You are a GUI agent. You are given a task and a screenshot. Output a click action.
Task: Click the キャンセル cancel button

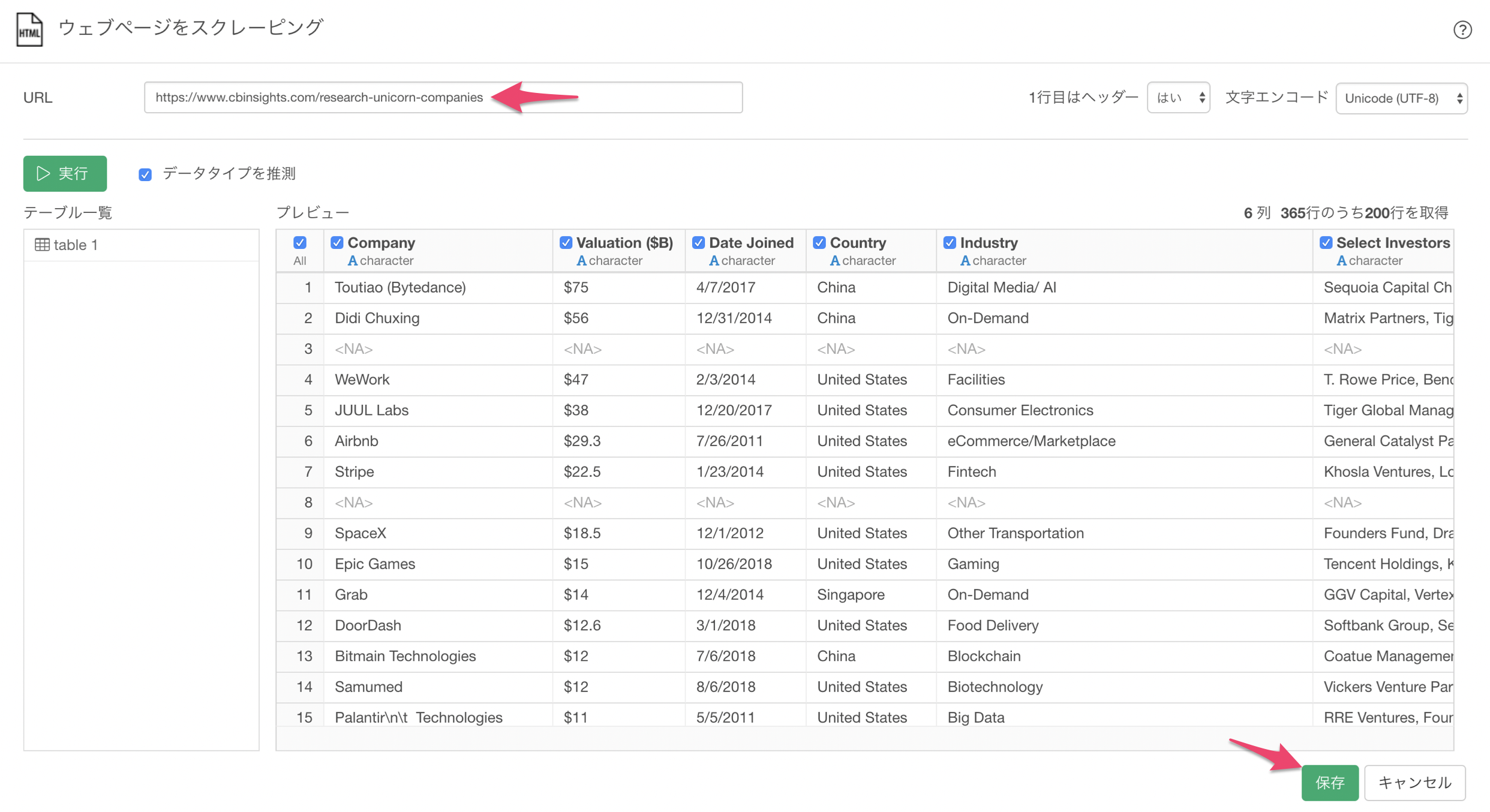(1415, 783)
